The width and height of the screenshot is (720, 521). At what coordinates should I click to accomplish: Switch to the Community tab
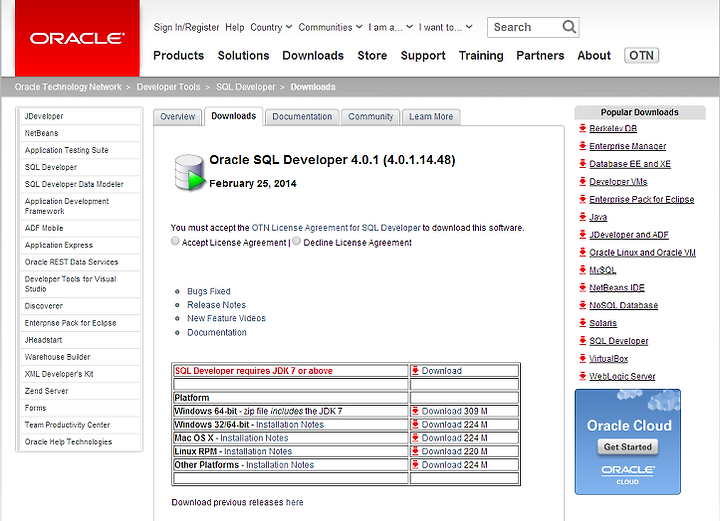371,117
